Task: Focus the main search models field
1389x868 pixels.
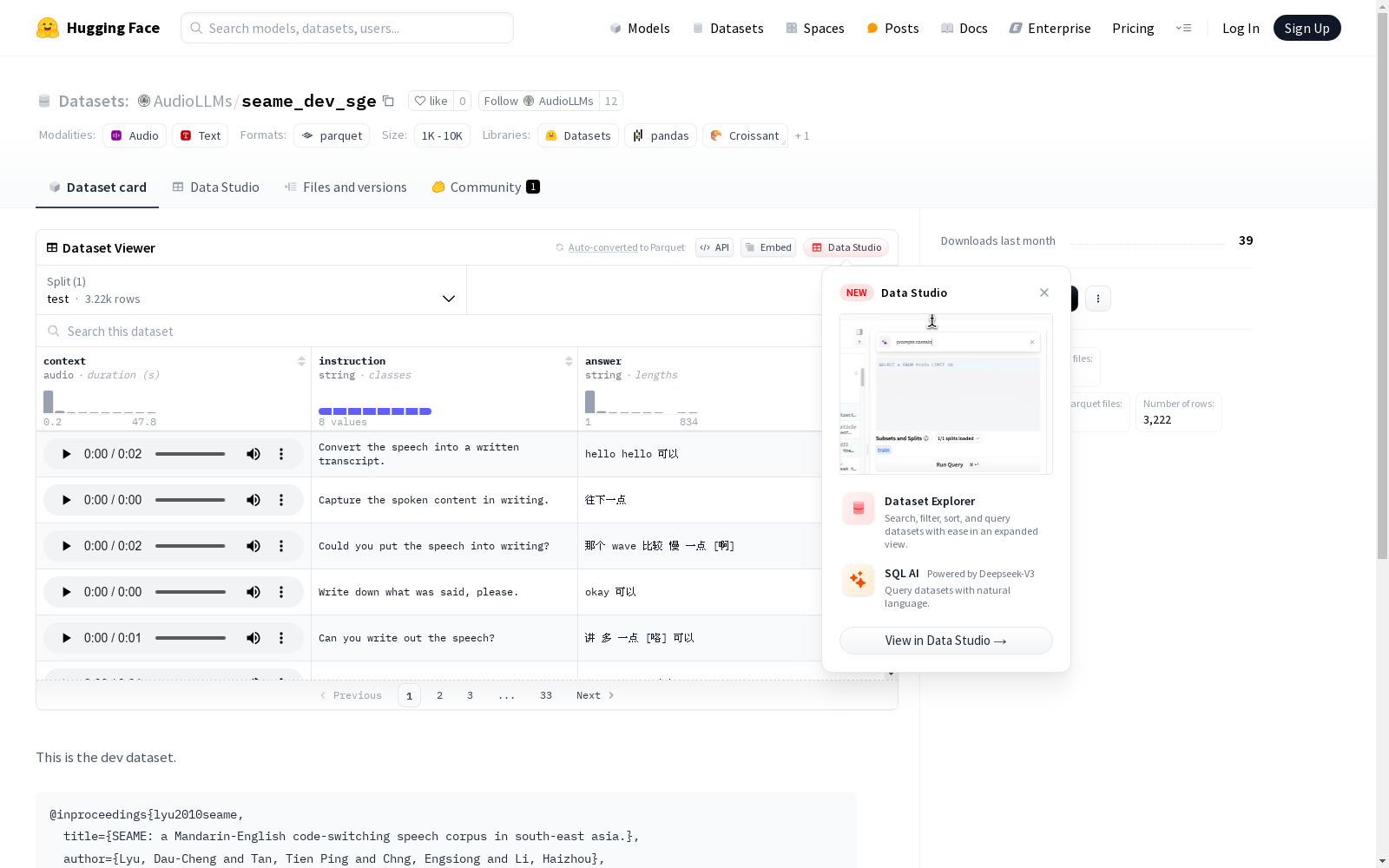Action: pos(347,28)
